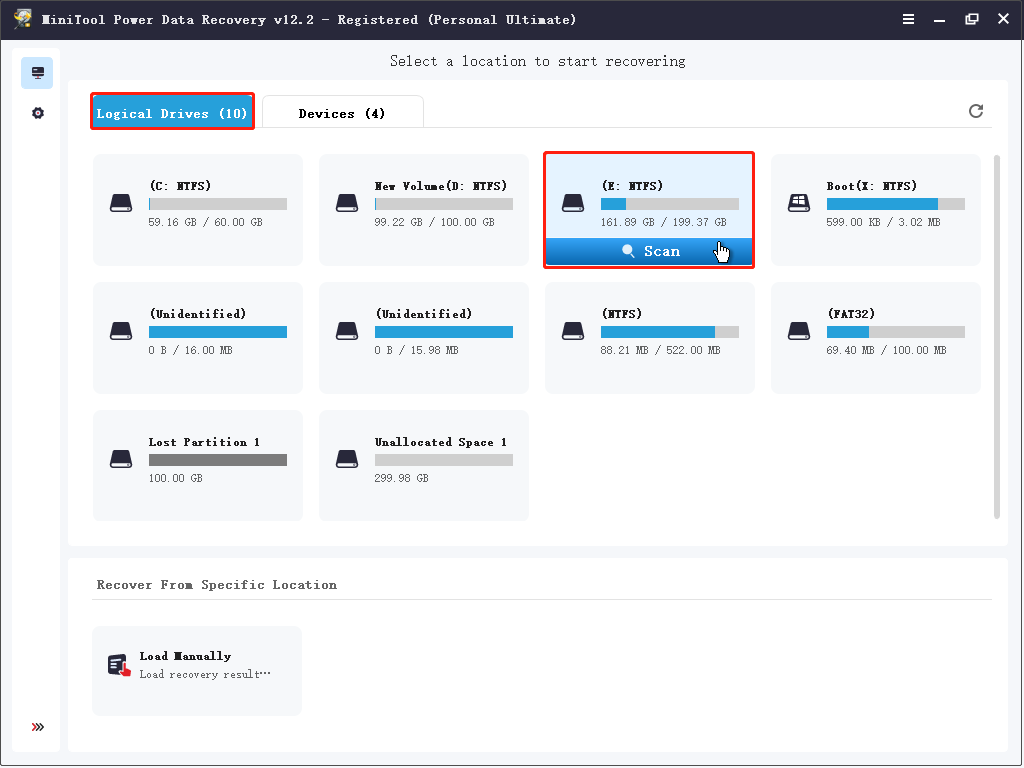The image size is (1024, 768).
Task: Switch to the Devices (4) tab
Action: tap(342, 113)
